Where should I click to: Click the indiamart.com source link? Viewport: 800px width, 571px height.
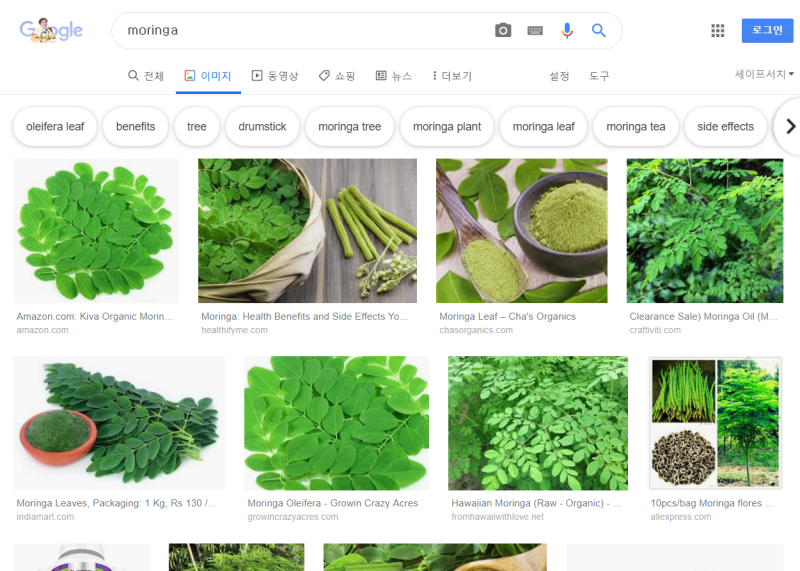tap(45, 517)
